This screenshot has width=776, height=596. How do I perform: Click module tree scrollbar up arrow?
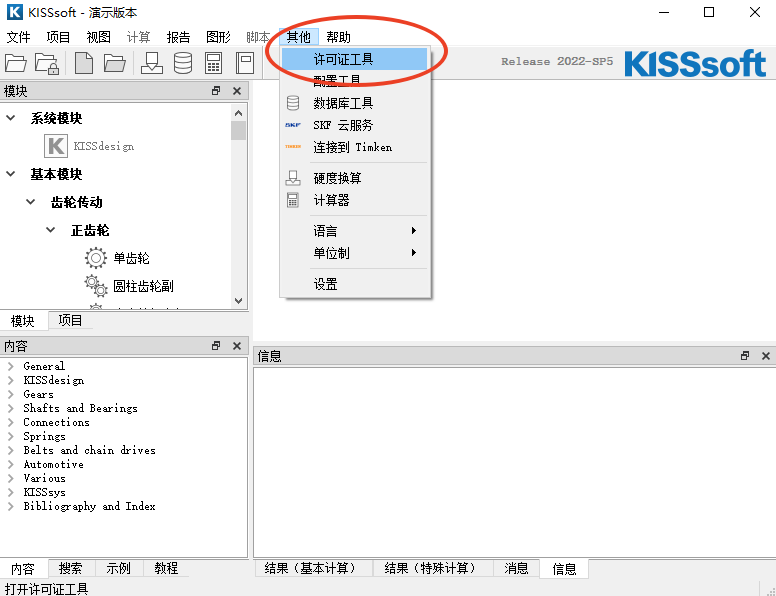(239, 113)
